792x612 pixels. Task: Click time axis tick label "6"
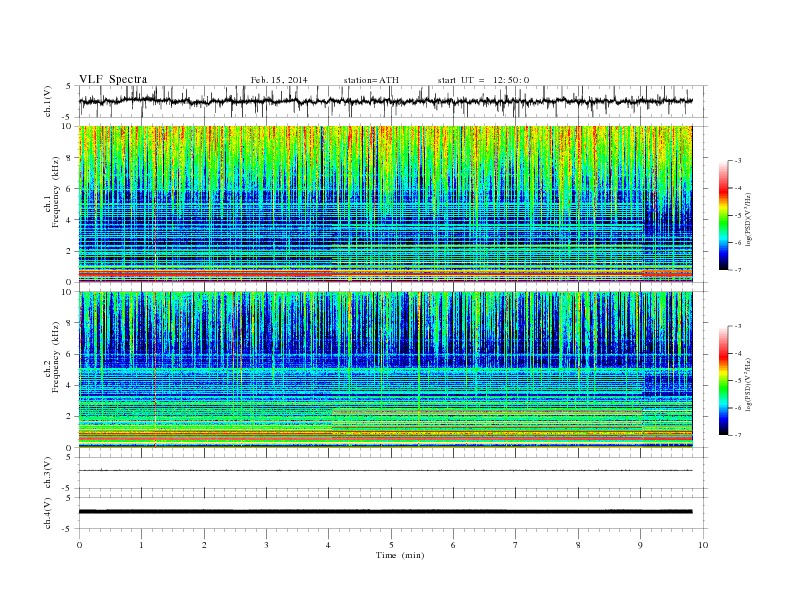(x=453, y=545)
